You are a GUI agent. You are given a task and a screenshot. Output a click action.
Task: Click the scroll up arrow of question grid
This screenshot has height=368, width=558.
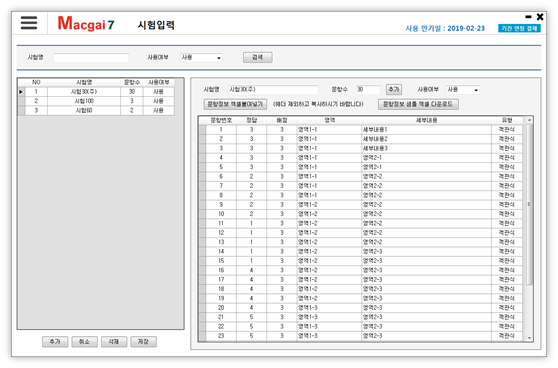tap(529, 120)
